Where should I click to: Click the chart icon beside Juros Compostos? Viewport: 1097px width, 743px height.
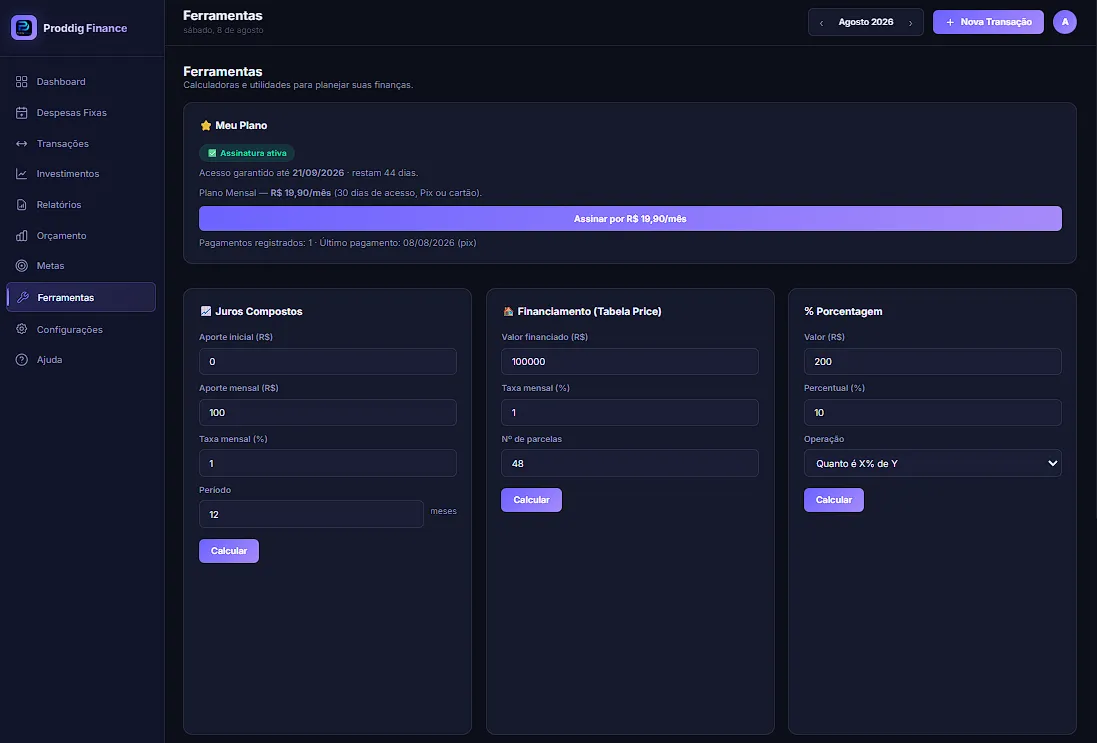click(x=206, y=311)
